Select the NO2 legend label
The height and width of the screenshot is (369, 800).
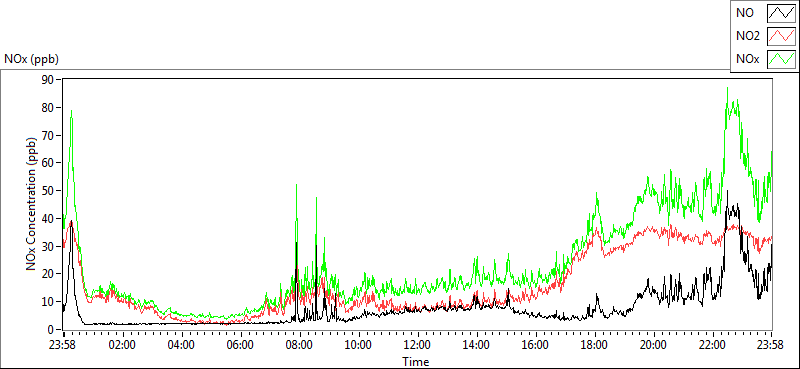tap(748, 36)
